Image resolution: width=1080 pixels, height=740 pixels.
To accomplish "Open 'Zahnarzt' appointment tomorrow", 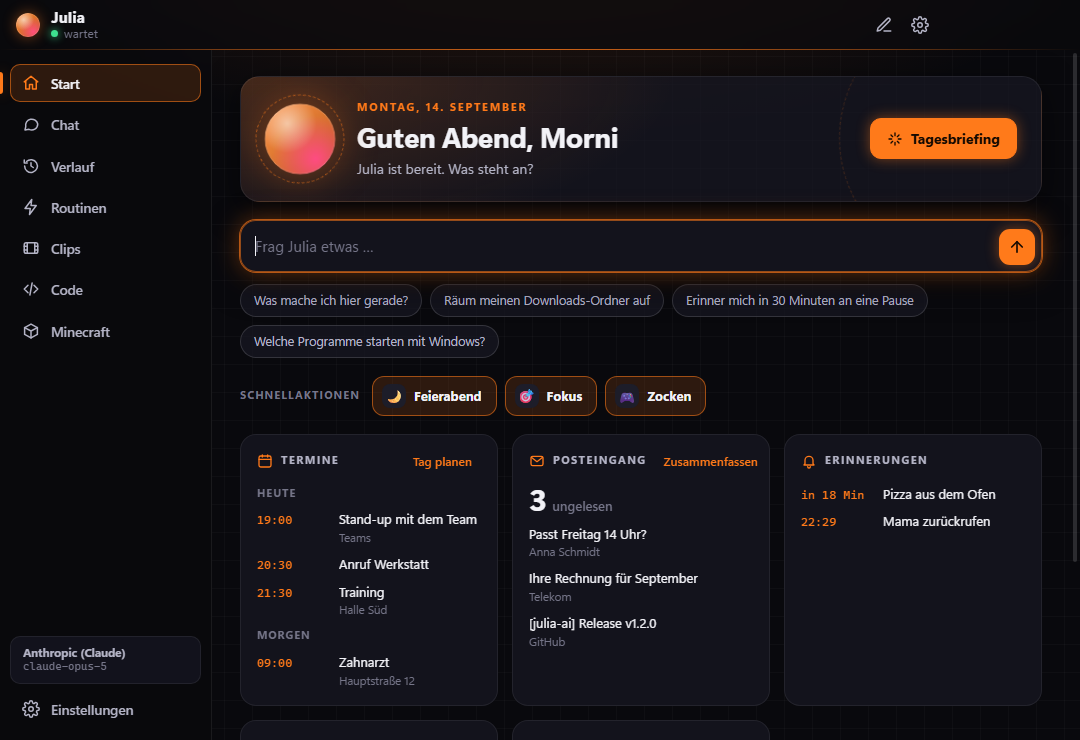I will (x=368, y=671).
